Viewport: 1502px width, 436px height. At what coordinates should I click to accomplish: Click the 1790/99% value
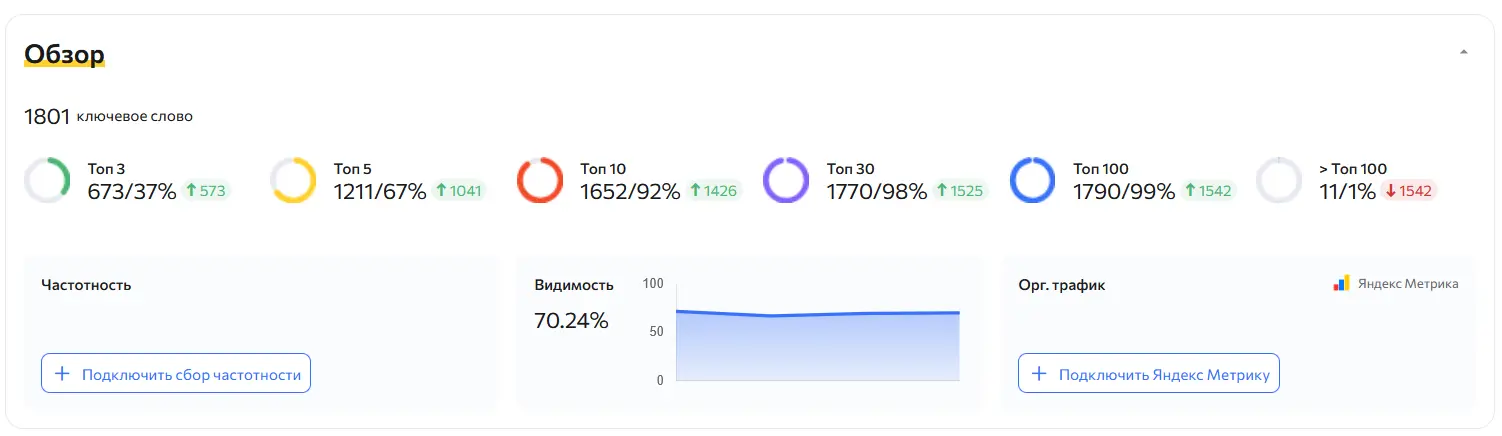[x=1124, y=191]
